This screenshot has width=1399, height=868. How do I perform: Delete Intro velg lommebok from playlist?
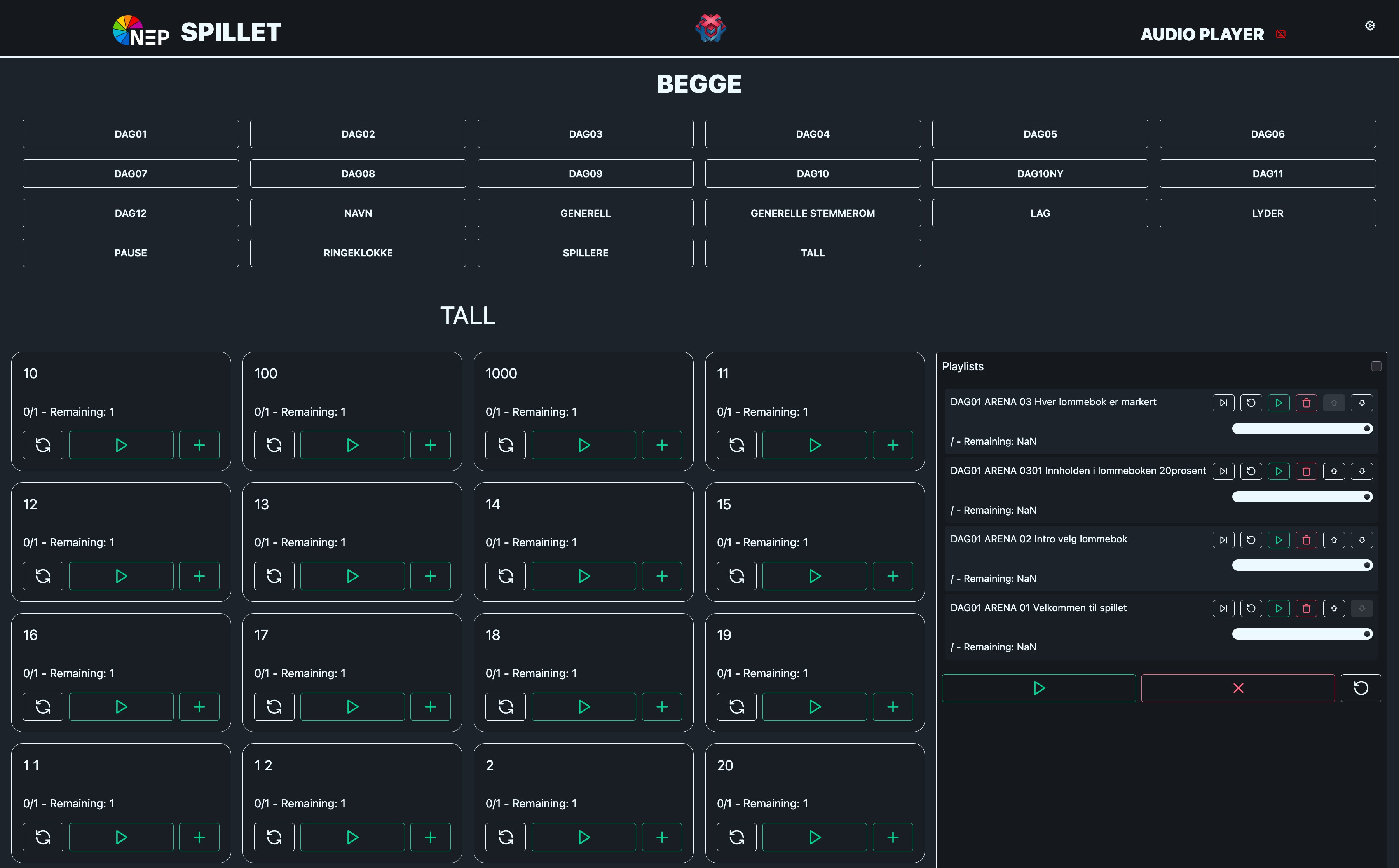[x=1306, y=540]
